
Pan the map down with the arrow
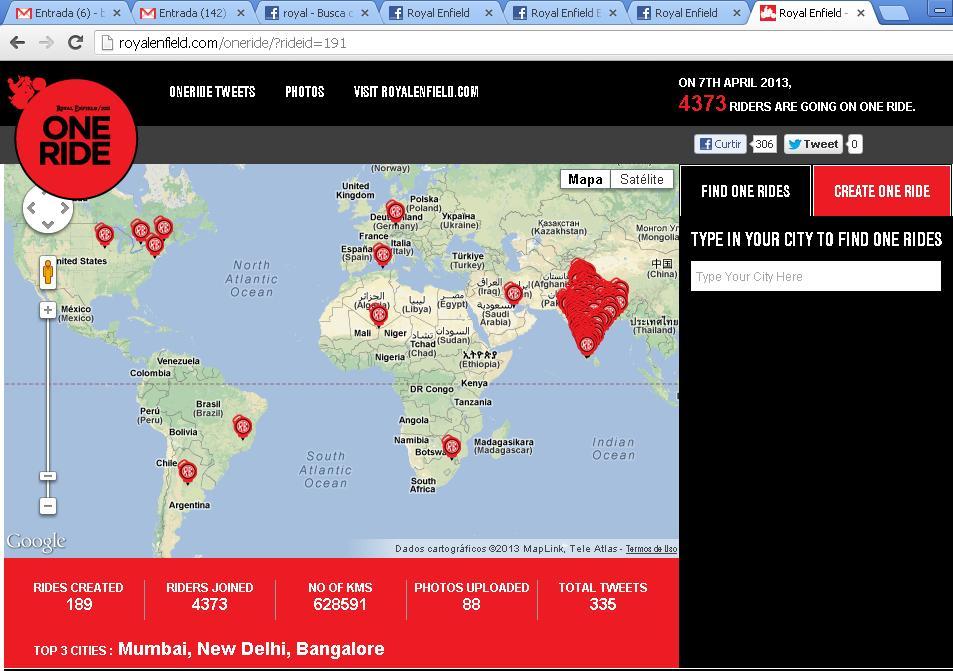pyautogui.click(x=48, y=224)
